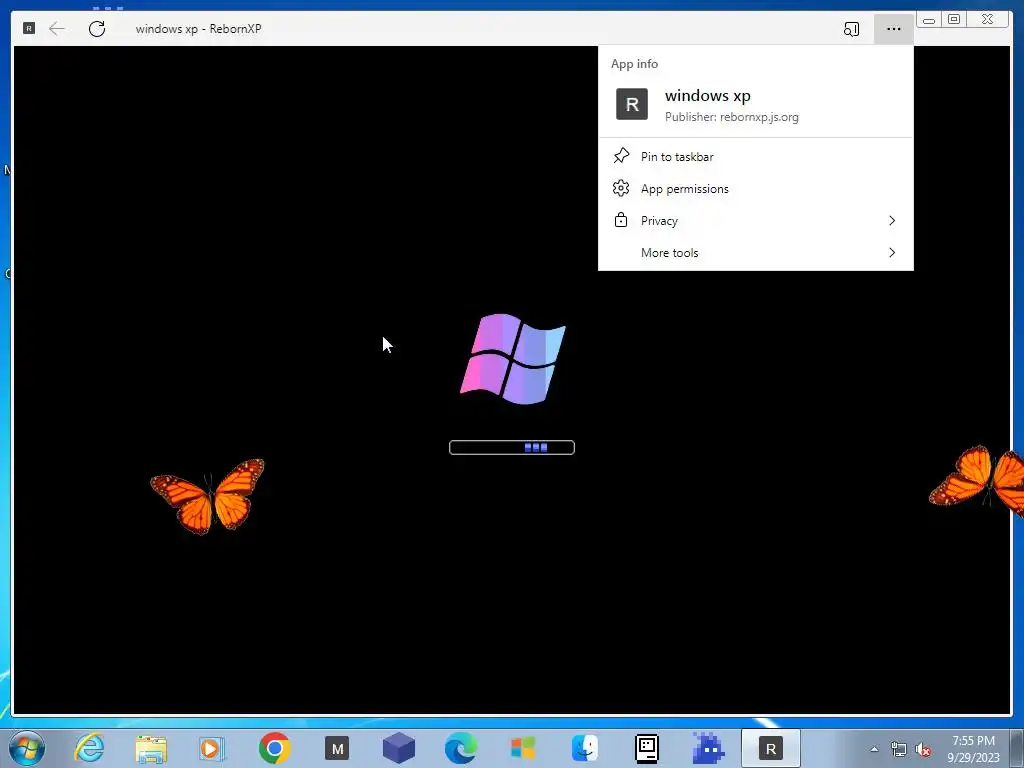Click the muted volume tray icon
1024x768 pixels.
point(923,749)
